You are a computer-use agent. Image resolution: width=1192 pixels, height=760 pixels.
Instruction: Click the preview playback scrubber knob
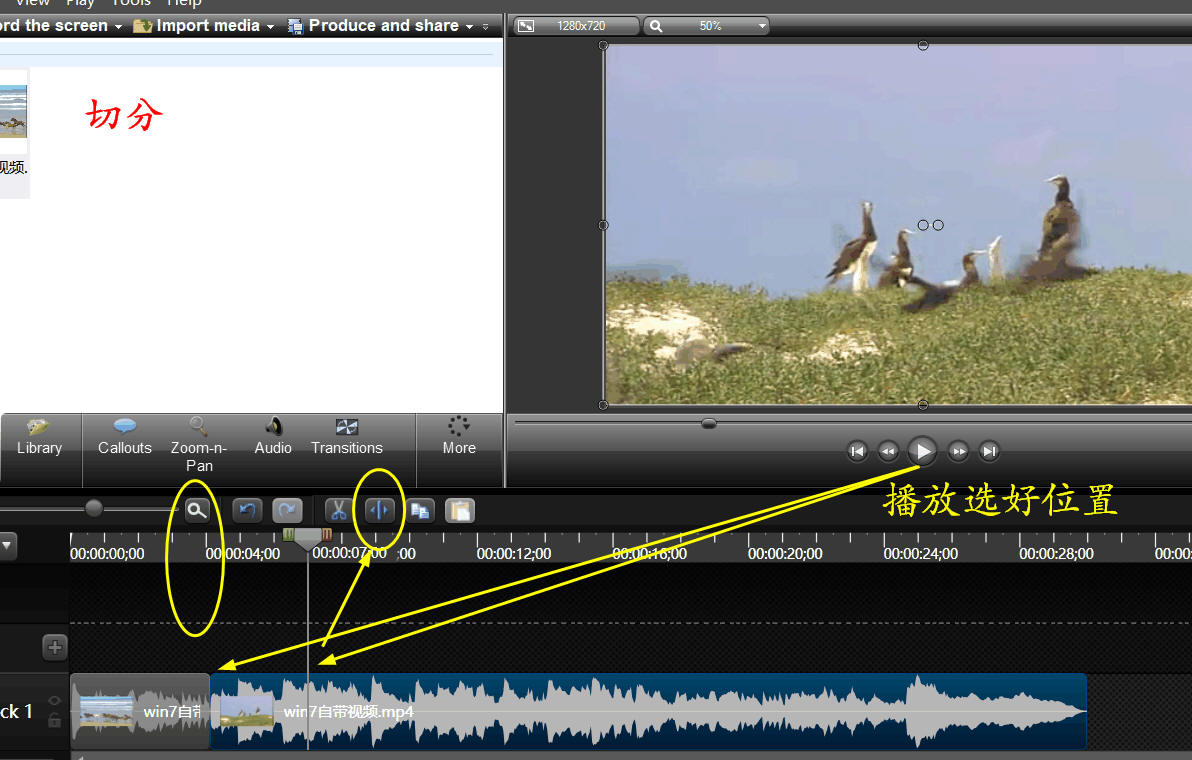pyautogui.click(x=709, y=423)
